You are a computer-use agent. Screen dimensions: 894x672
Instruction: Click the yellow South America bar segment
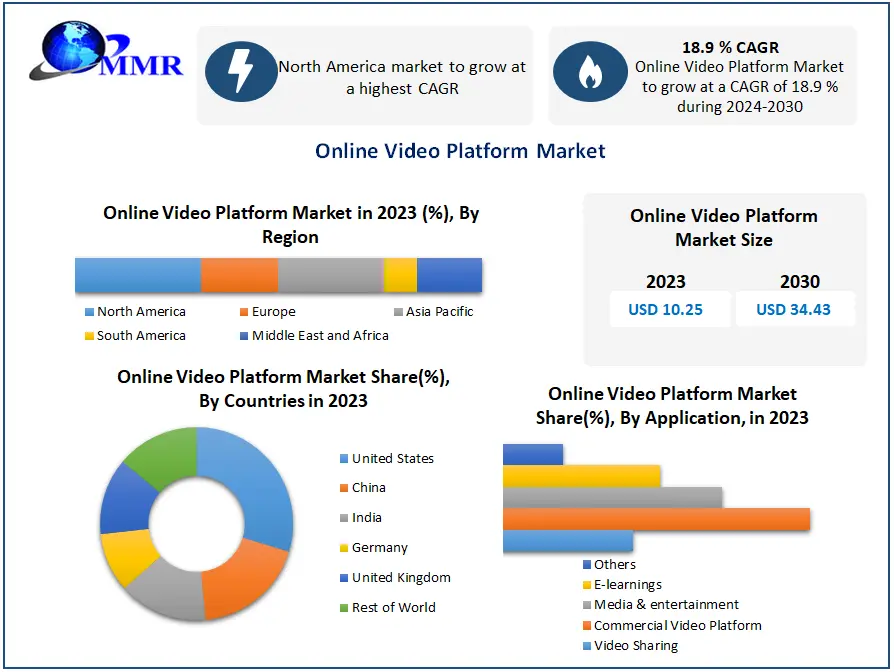(400, 275)
